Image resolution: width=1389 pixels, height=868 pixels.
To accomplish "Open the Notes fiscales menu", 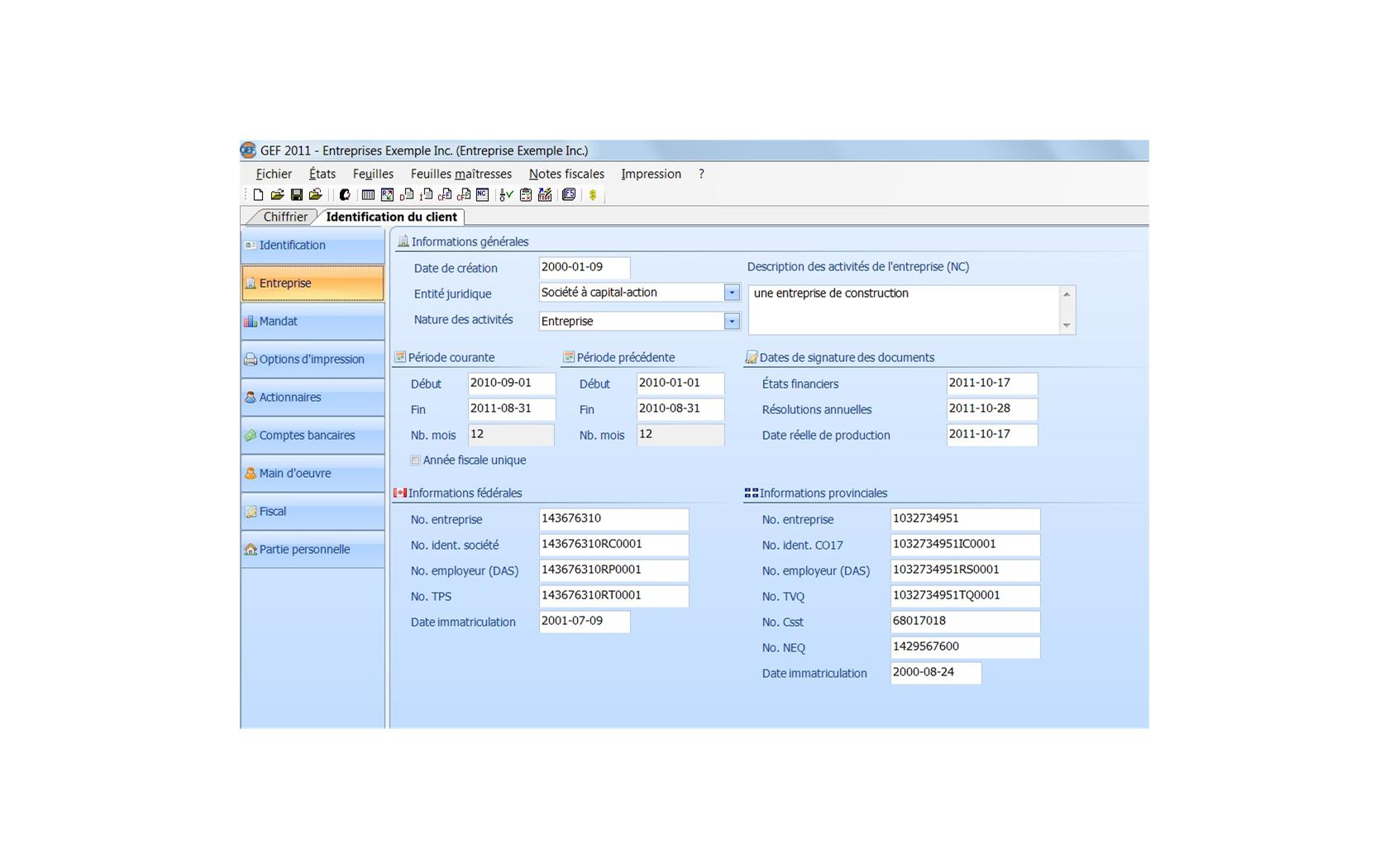I will point(566,174).
